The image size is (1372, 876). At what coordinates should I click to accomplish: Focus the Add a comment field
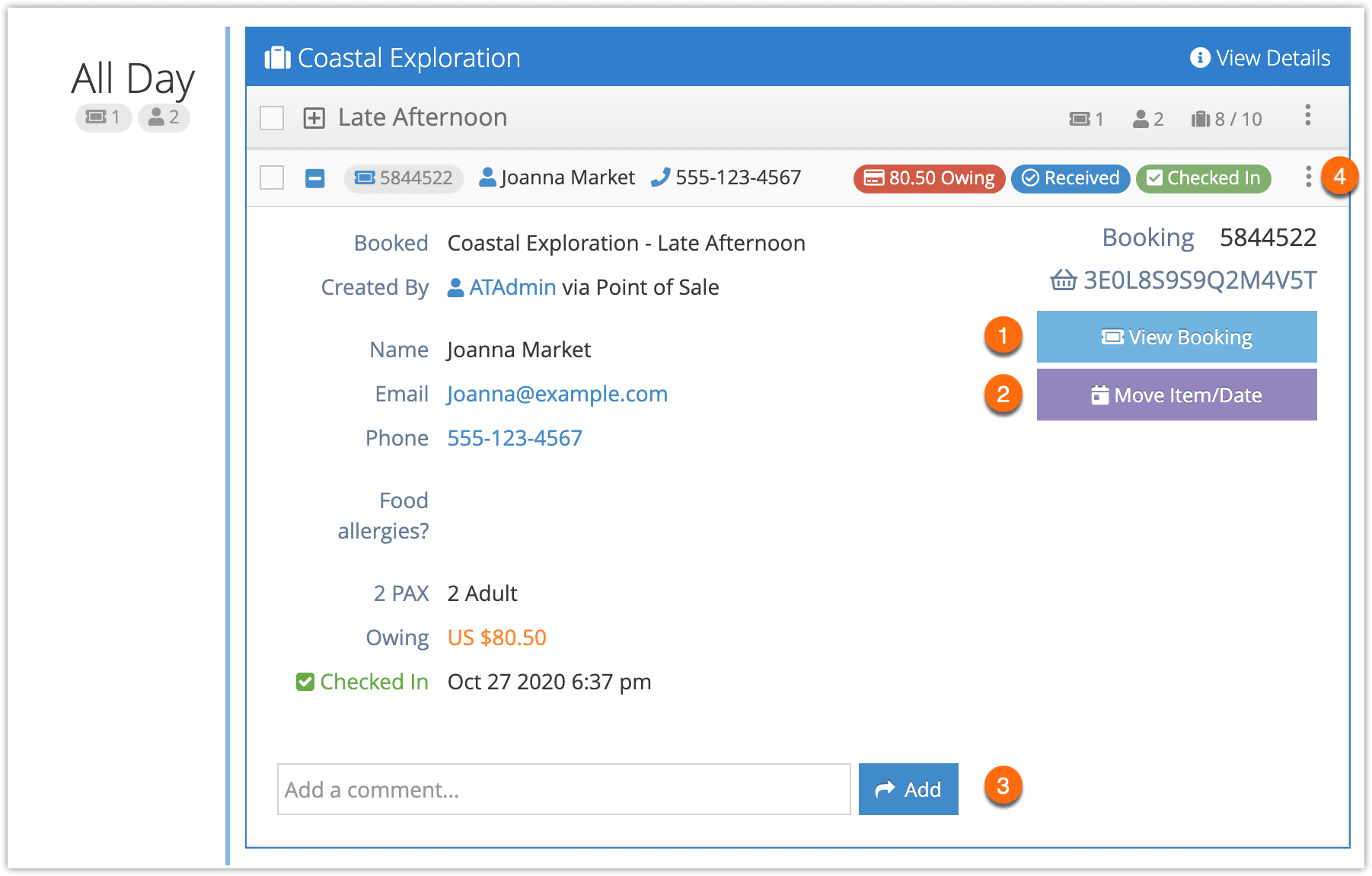point(563,789)
